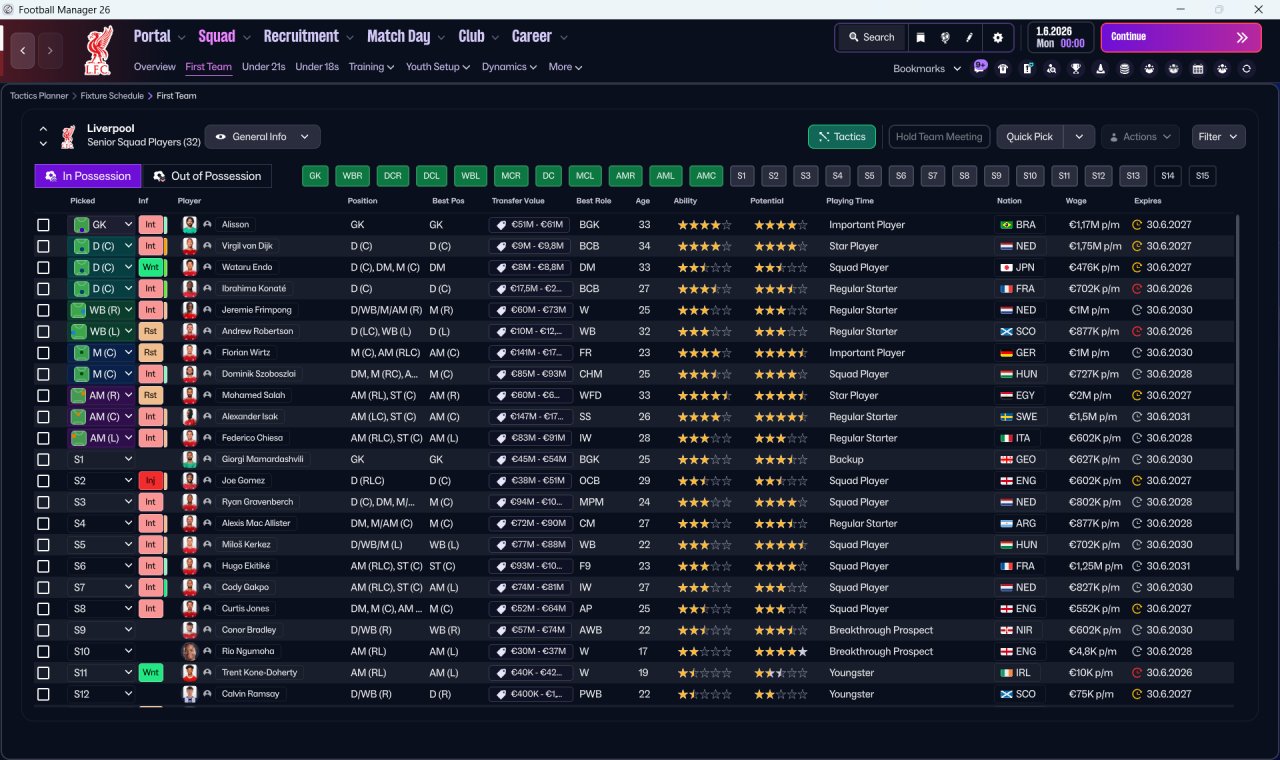The image size is (1280, 760).
Task: Click the training cone shortcut icon
Action: (x=1101, y=69)
